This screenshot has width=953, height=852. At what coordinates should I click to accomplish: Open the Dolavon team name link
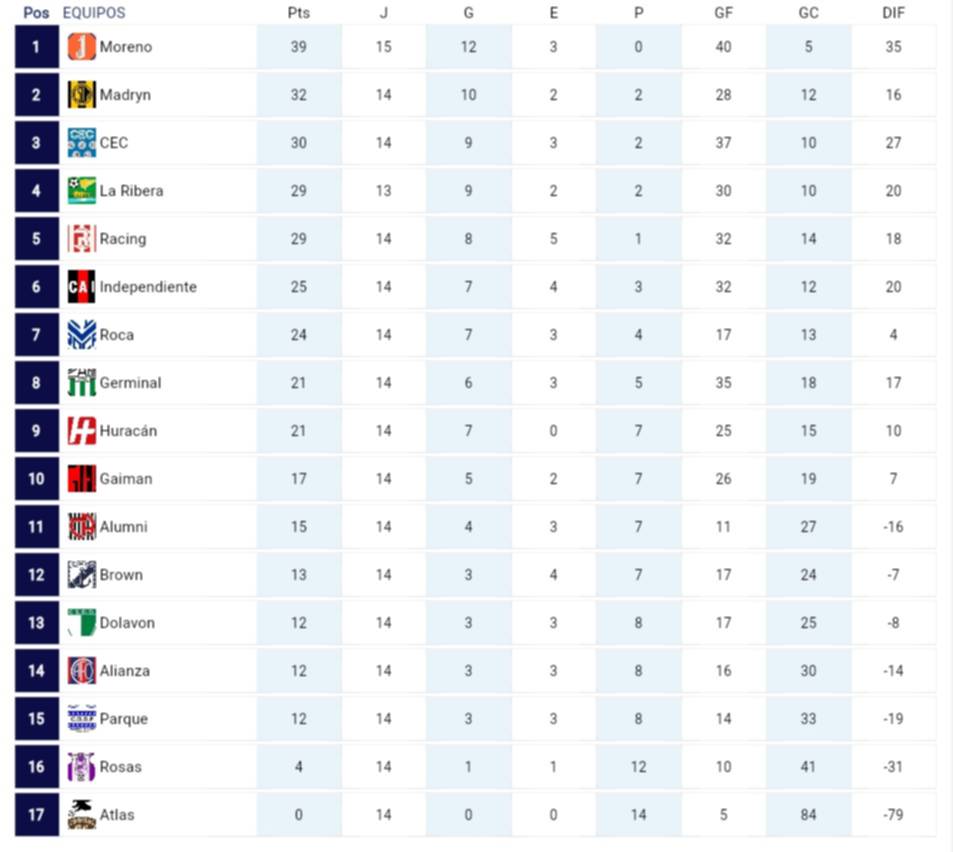point(127,623)
